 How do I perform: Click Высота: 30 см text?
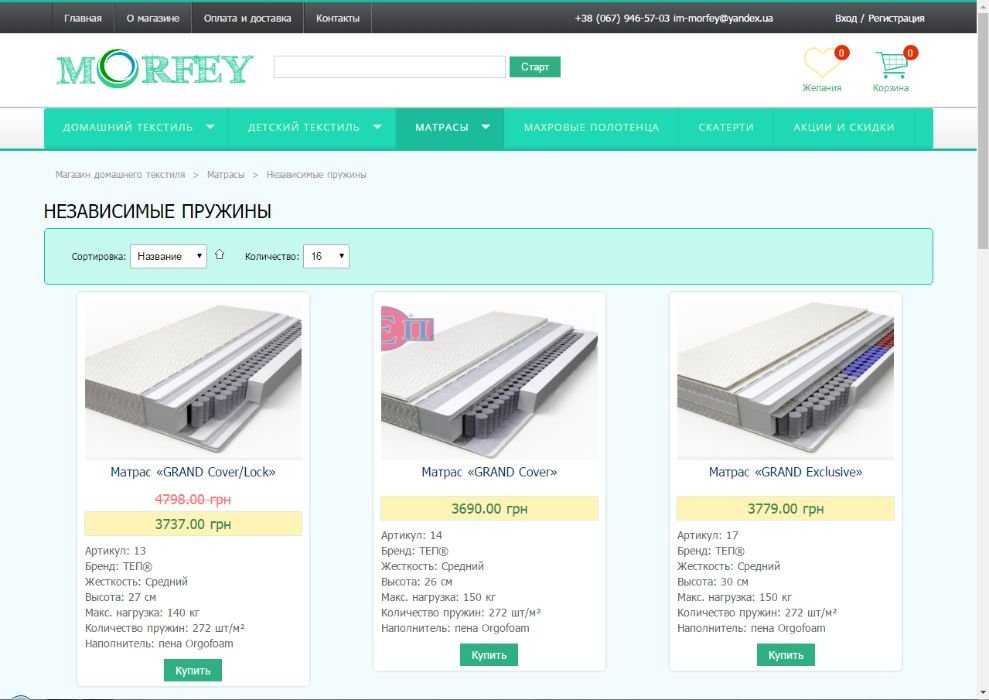click(713, 581)
